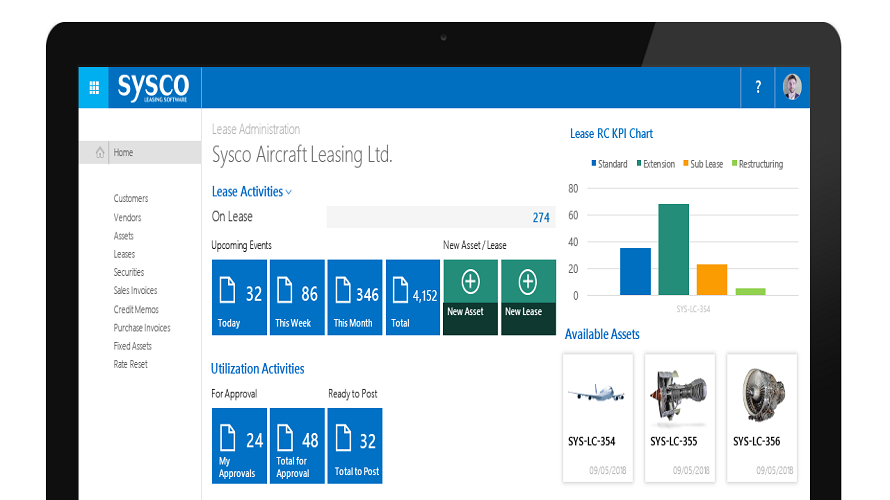Click the SYS-LC-354 chart axis label
Screen dimensions: 890x500
(x=693, y=309)
